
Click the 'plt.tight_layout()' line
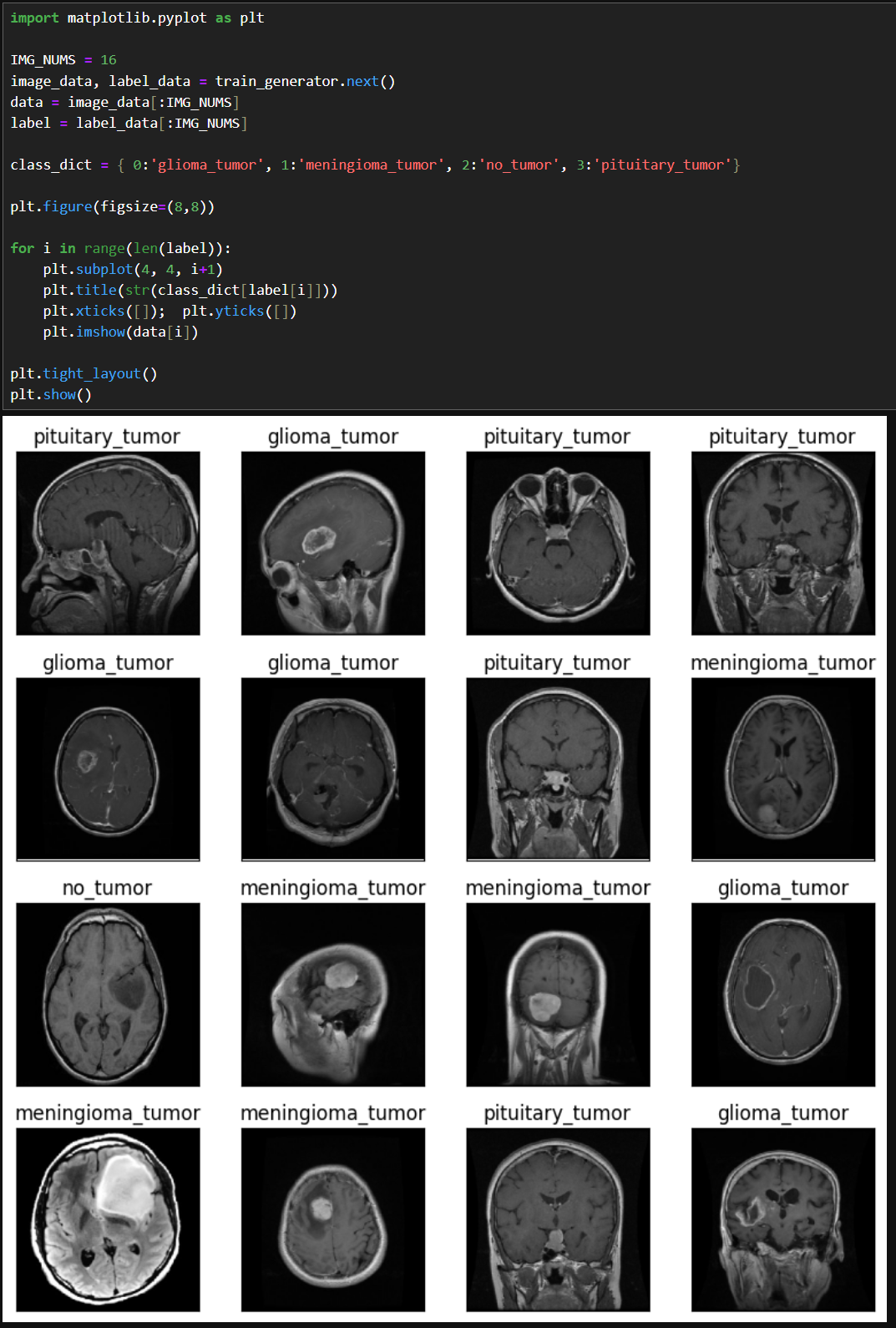84,373
